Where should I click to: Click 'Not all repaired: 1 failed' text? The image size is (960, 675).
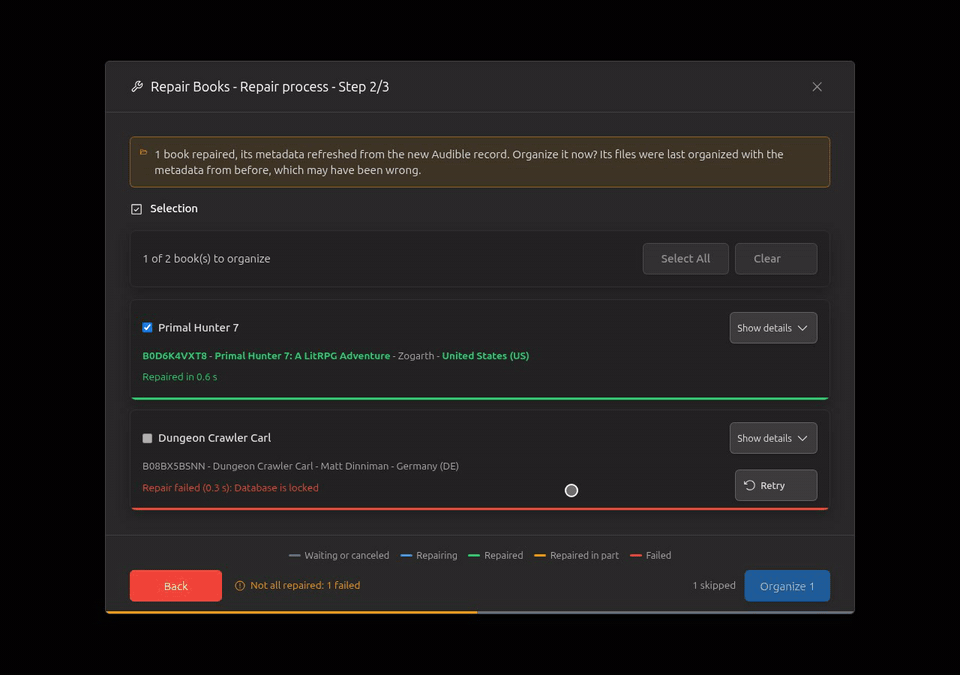point(305,585)
